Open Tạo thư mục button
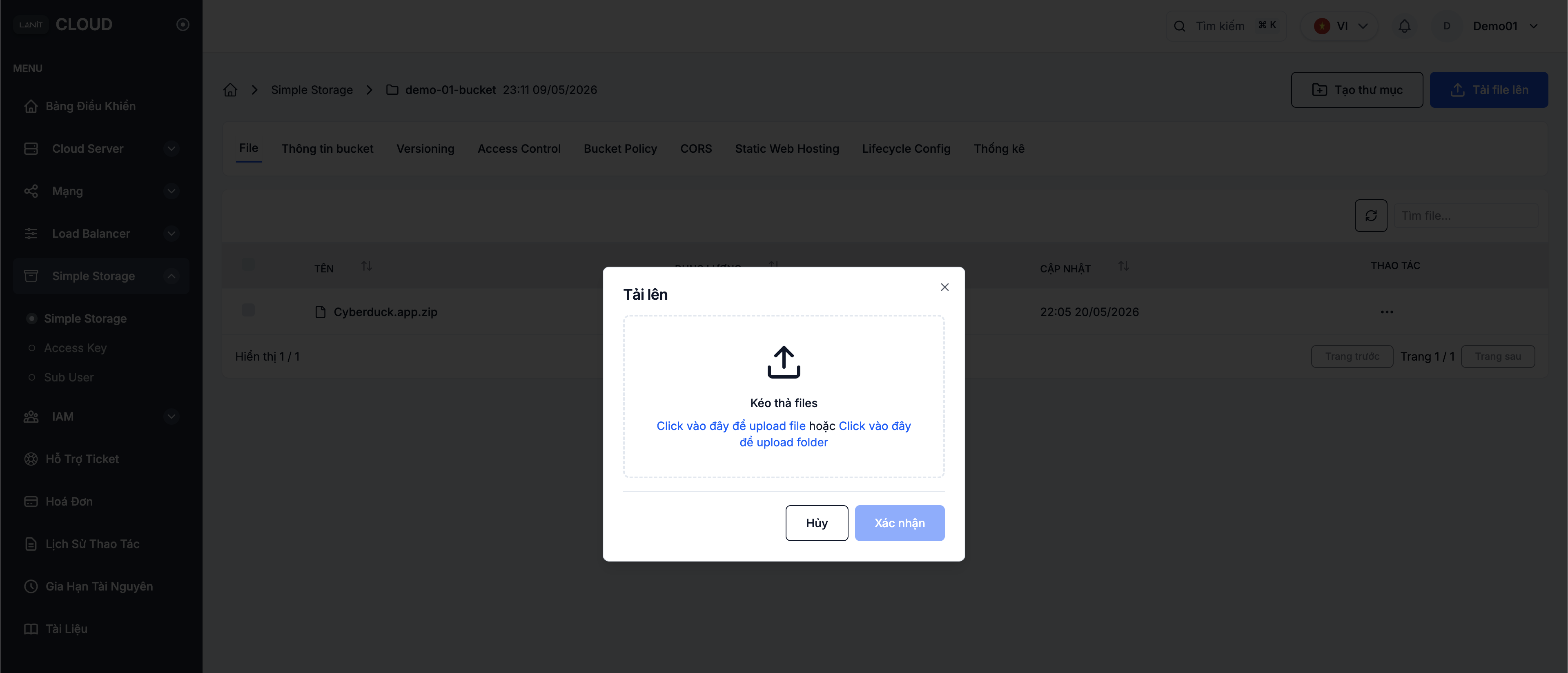The height and width of the screenshot is (673, 1568). [x=1357, y=90]
